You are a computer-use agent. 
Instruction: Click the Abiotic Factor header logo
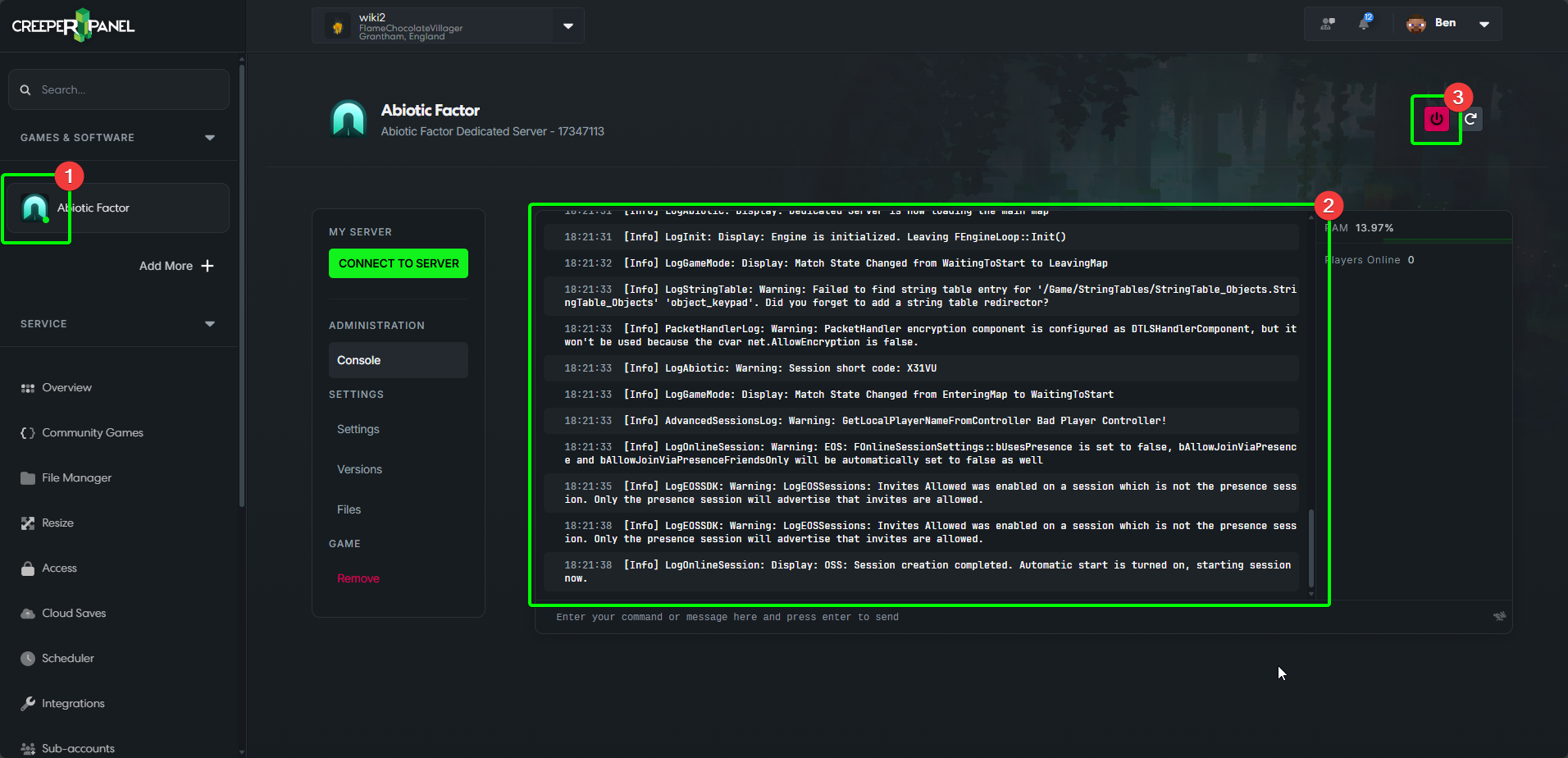coord(349,119)
